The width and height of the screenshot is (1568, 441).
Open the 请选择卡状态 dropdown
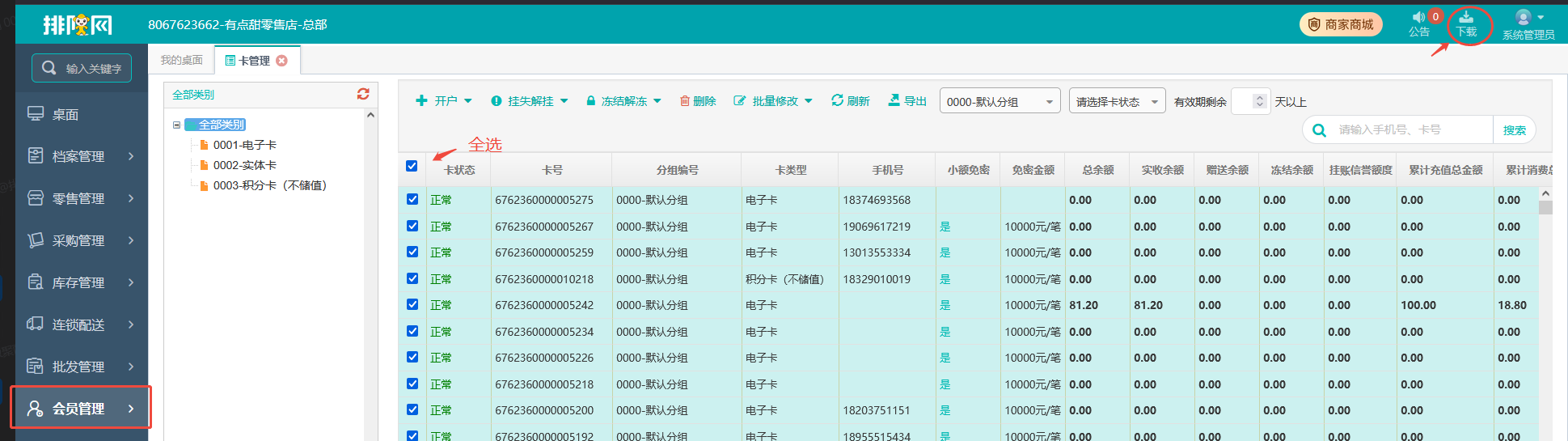click(1117, 101)
